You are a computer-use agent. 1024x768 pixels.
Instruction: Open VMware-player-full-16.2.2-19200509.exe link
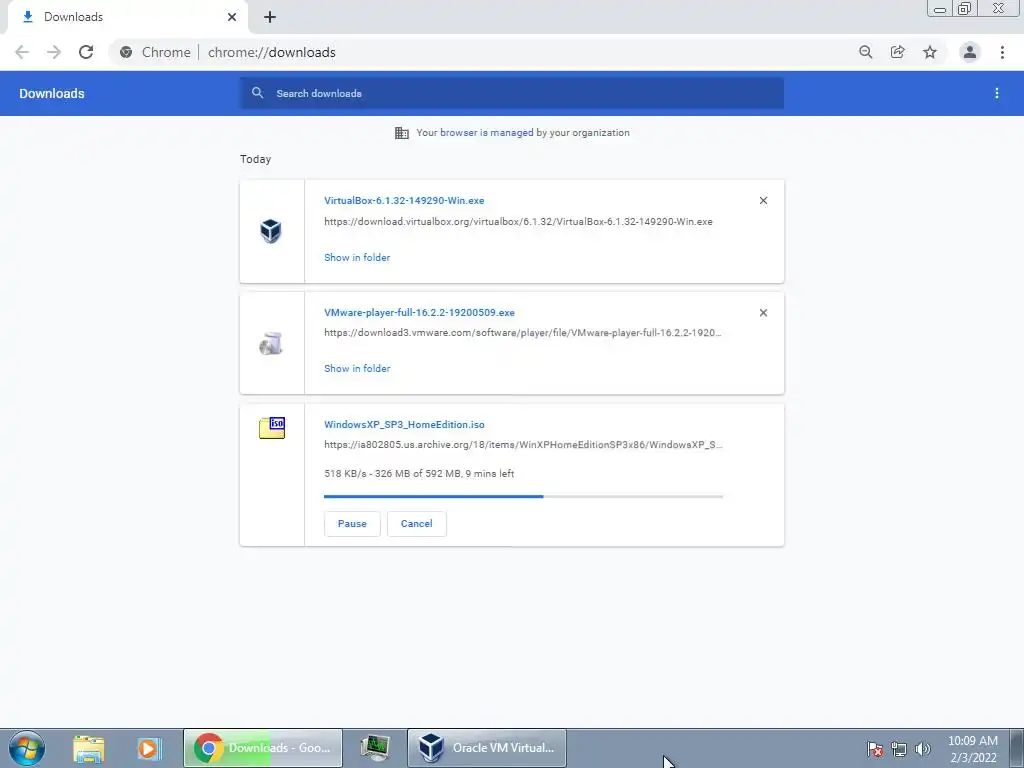click(419, 312)
